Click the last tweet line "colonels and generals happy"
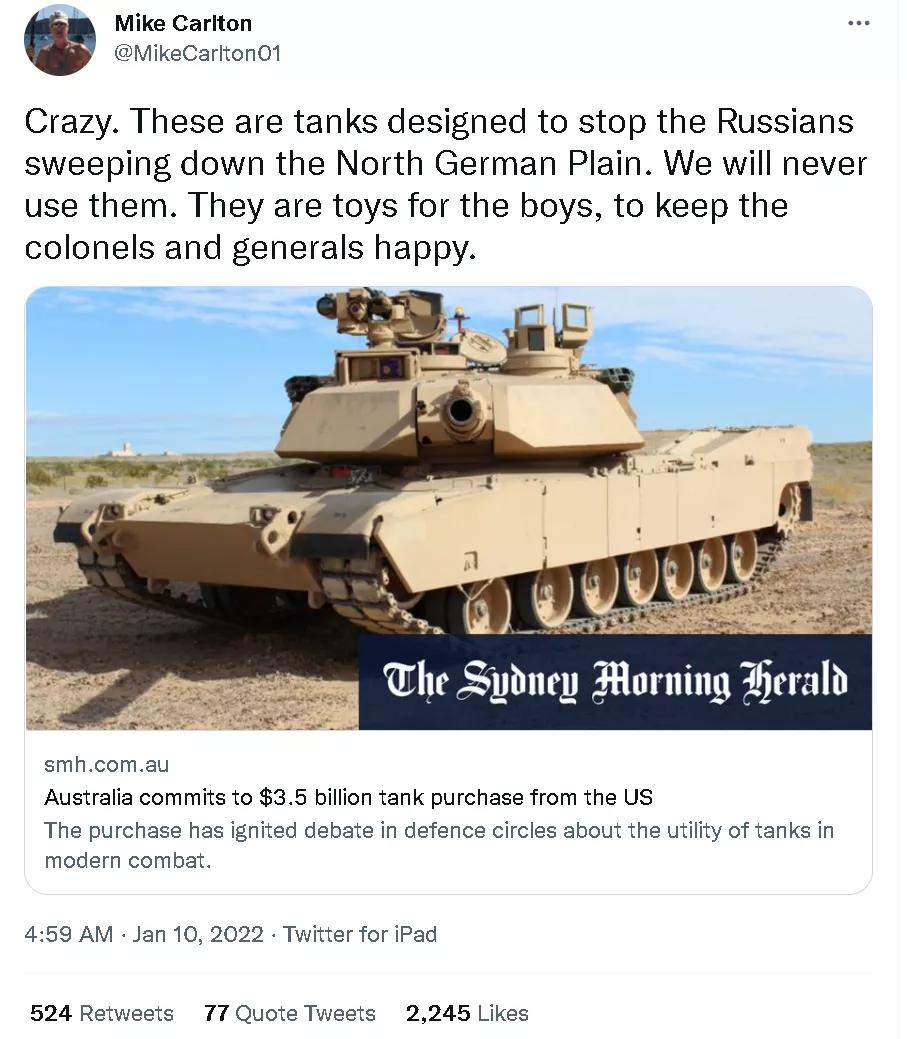 [x=246, y=248]
